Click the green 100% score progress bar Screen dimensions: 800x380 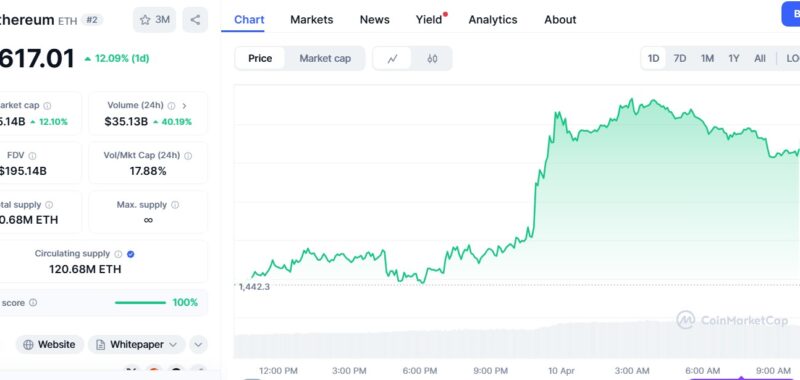(140, 303)
